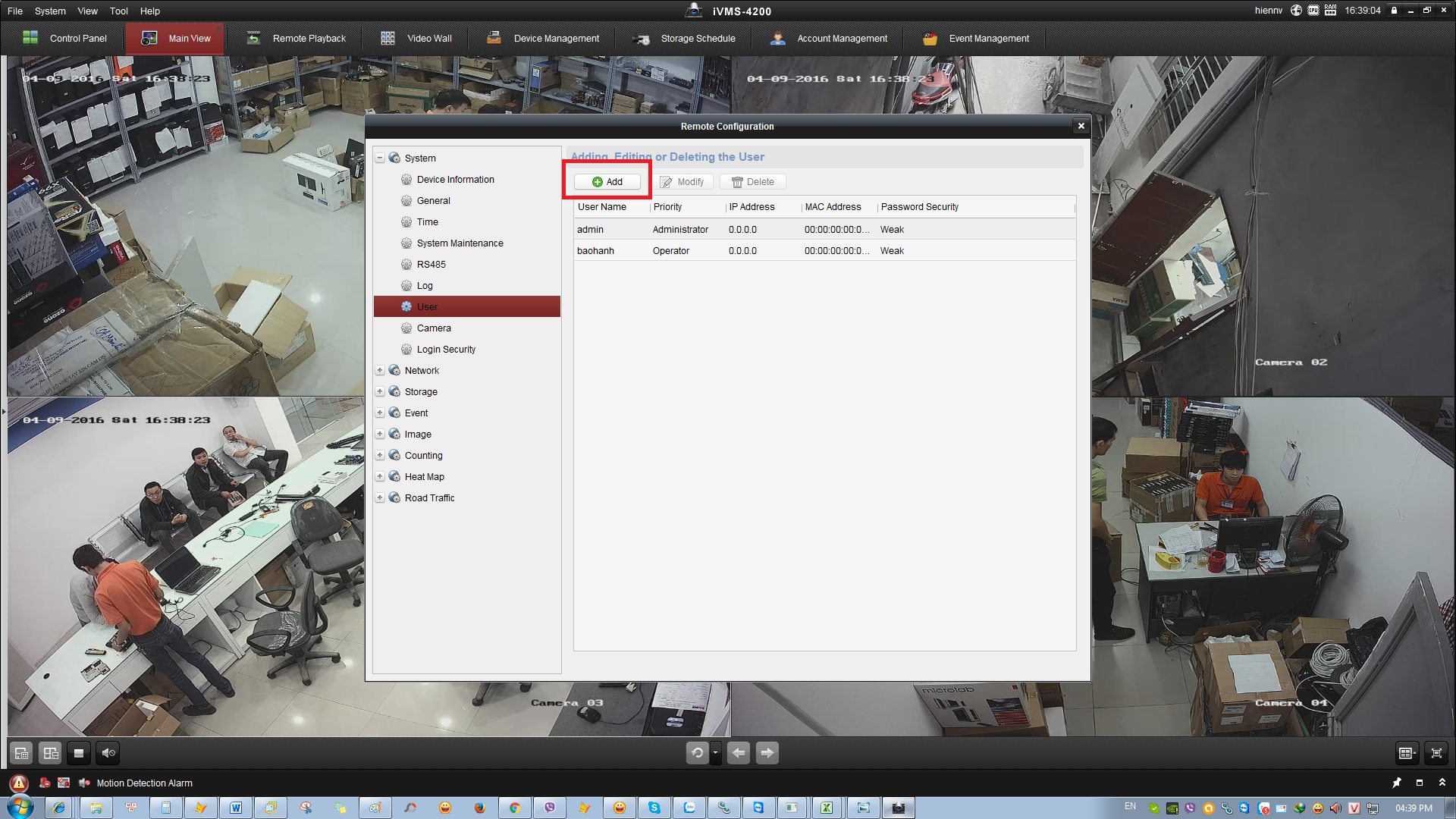
Task: Click the Video Wall grid icon
Action: (388, 39)
